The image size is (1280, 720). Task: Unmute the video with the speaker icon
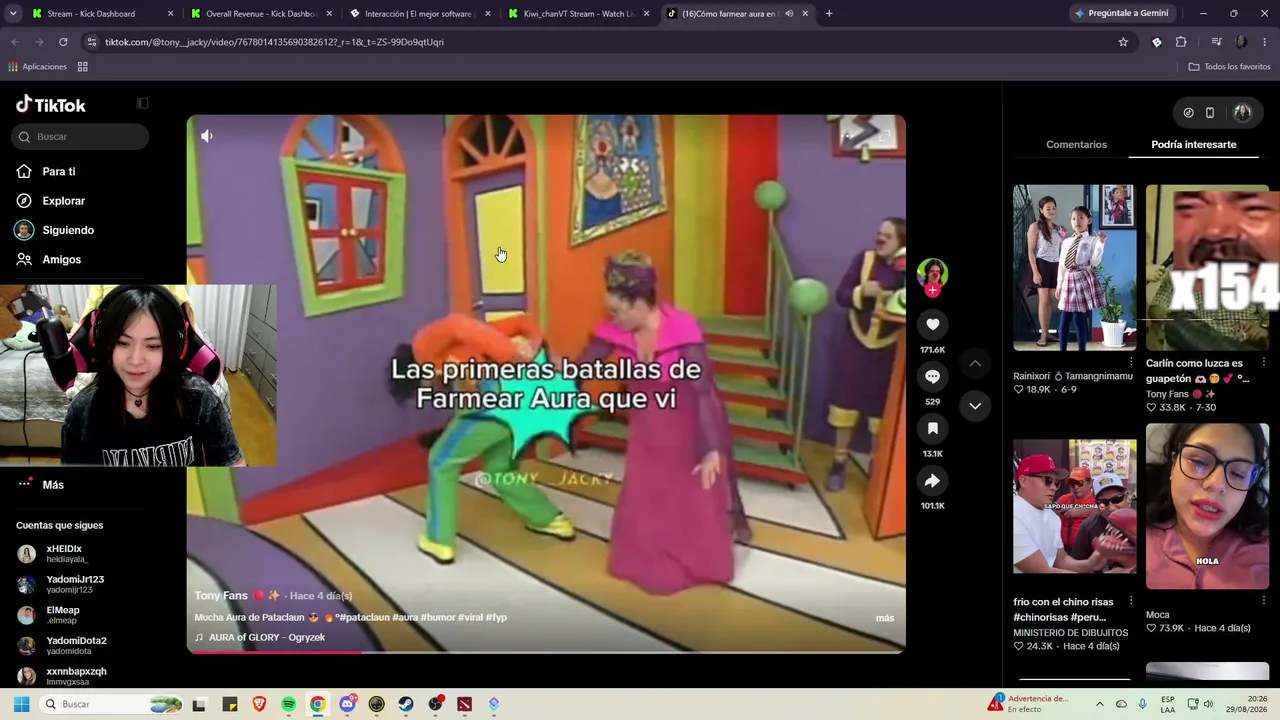pyautogui.click(x=207, y=136)
